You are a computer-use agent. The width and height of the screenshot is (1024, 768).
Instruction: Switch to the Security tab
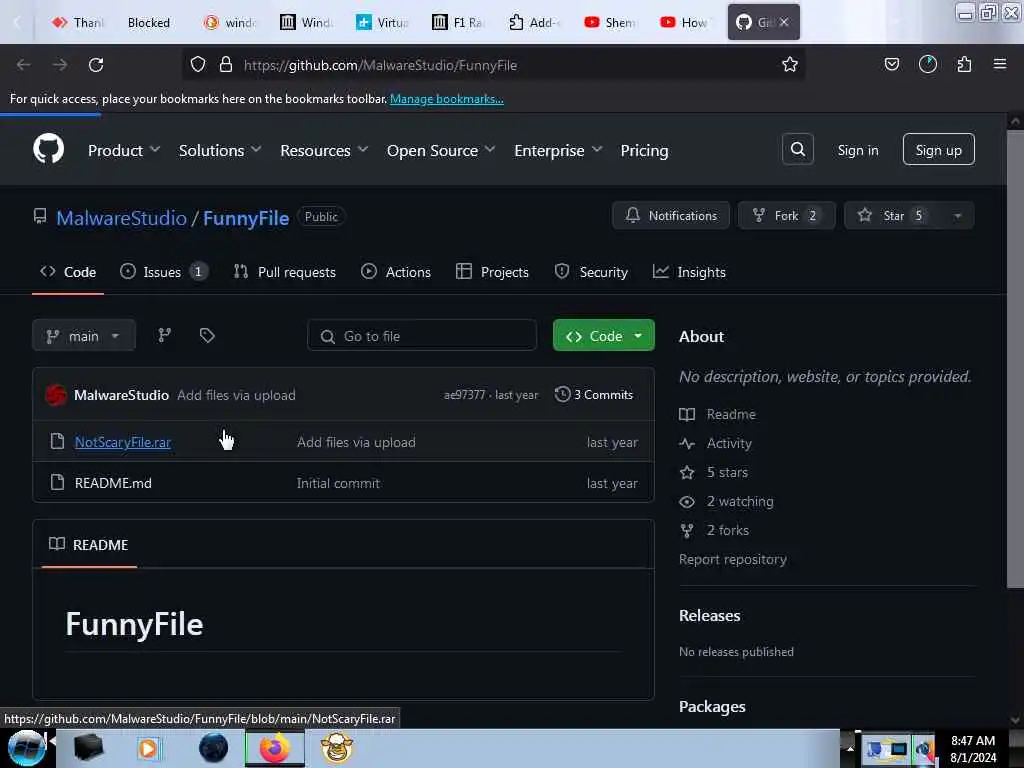[591, 272]
